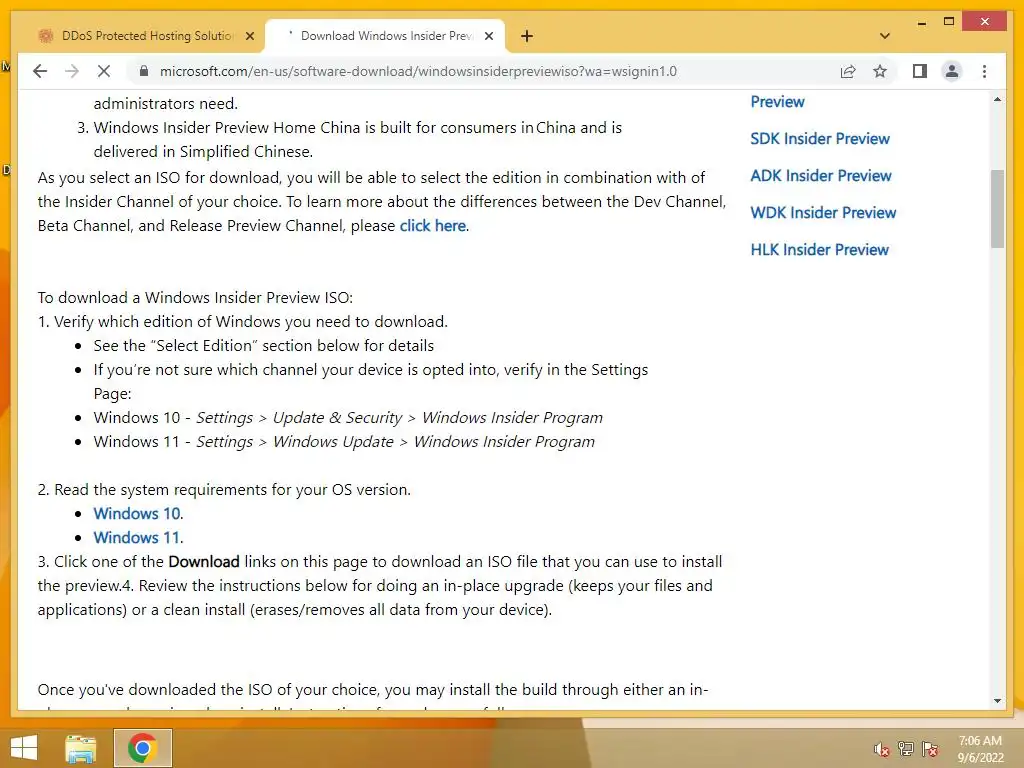Viewport: 1024px width, 768px height.
Task: Expand the tab search chevron
Action: 885,36
